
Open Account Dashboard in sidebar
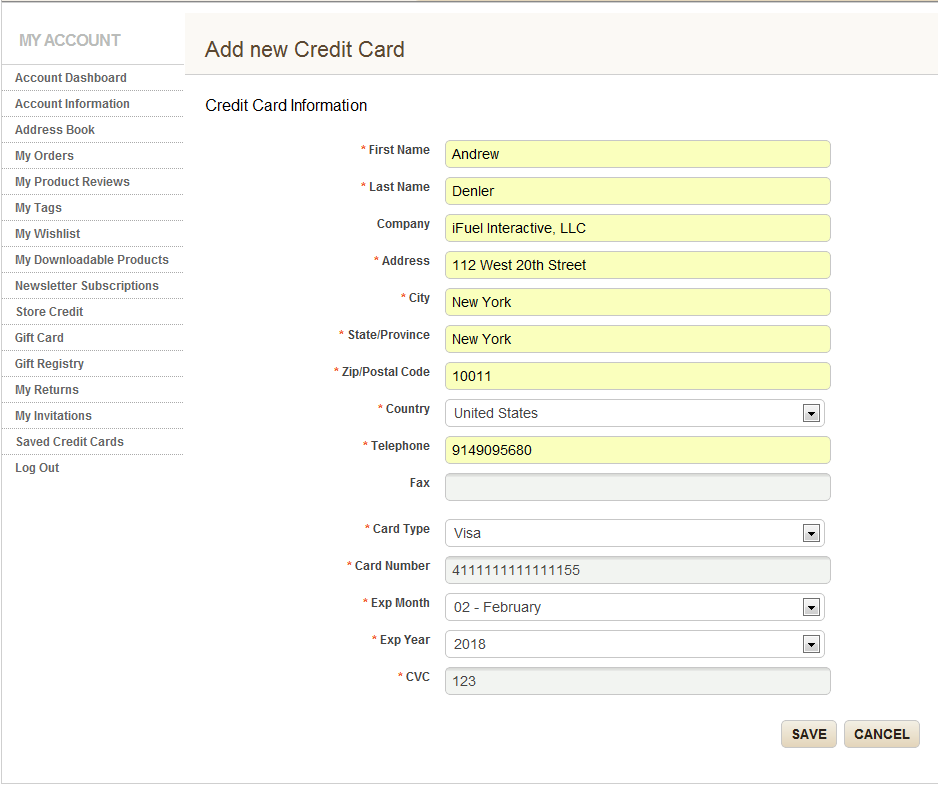(x=71, y=78)
